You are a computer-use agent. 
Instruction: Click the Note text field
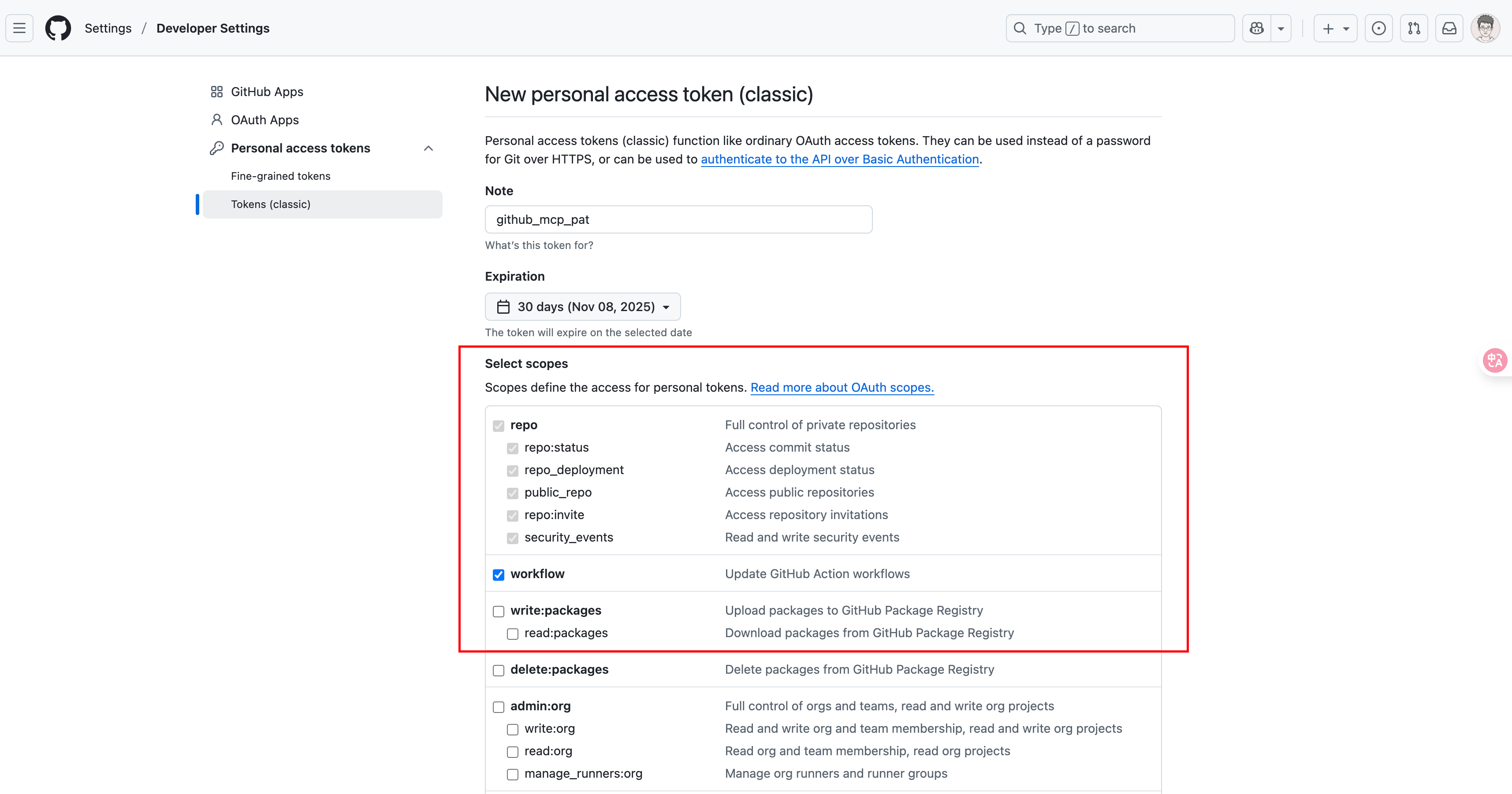tap(678, 219)
